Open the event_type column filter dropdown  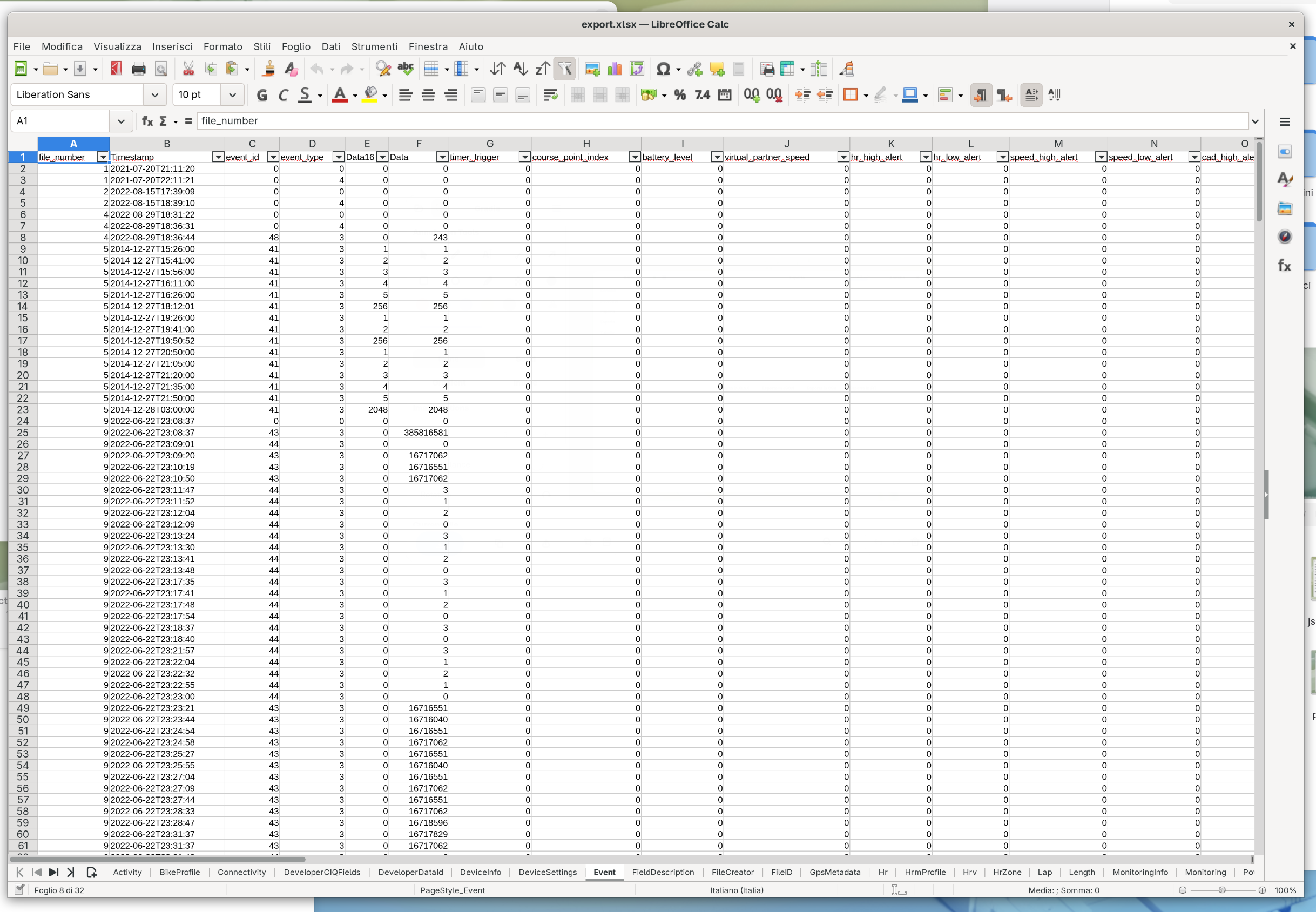click(x=338, y=157)
